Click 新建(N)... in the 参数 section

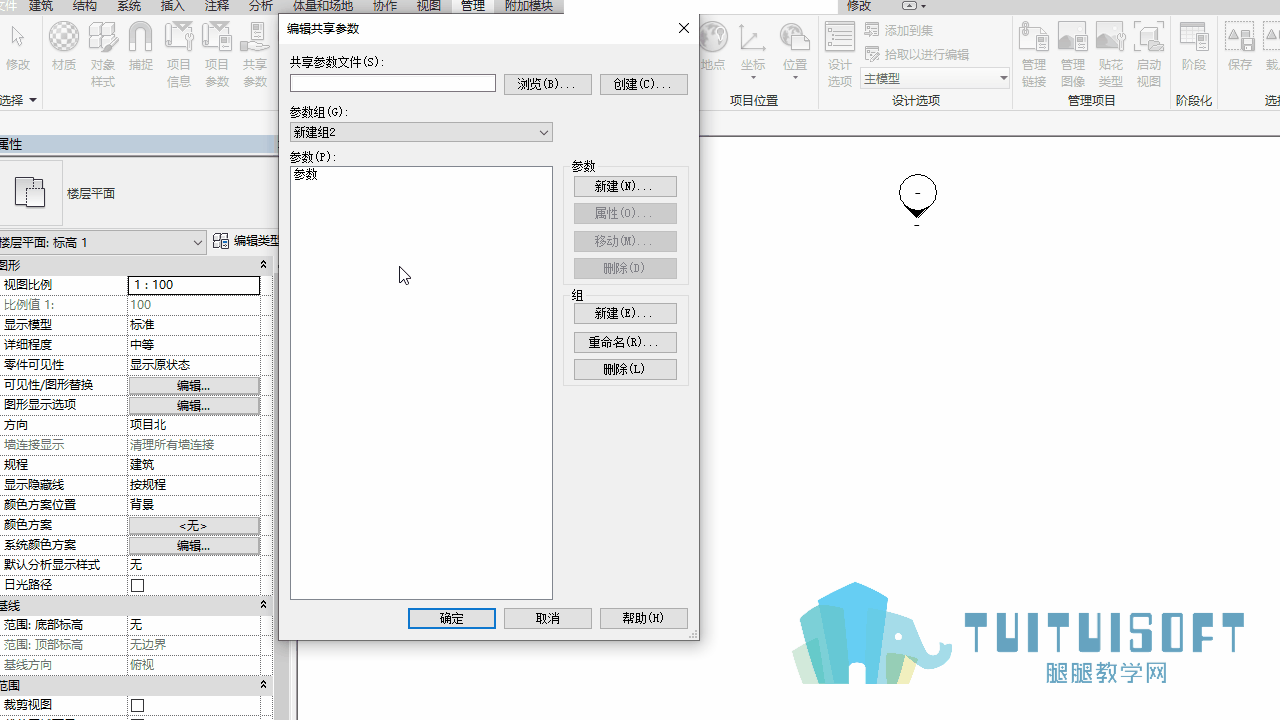(x=625, y=186)
